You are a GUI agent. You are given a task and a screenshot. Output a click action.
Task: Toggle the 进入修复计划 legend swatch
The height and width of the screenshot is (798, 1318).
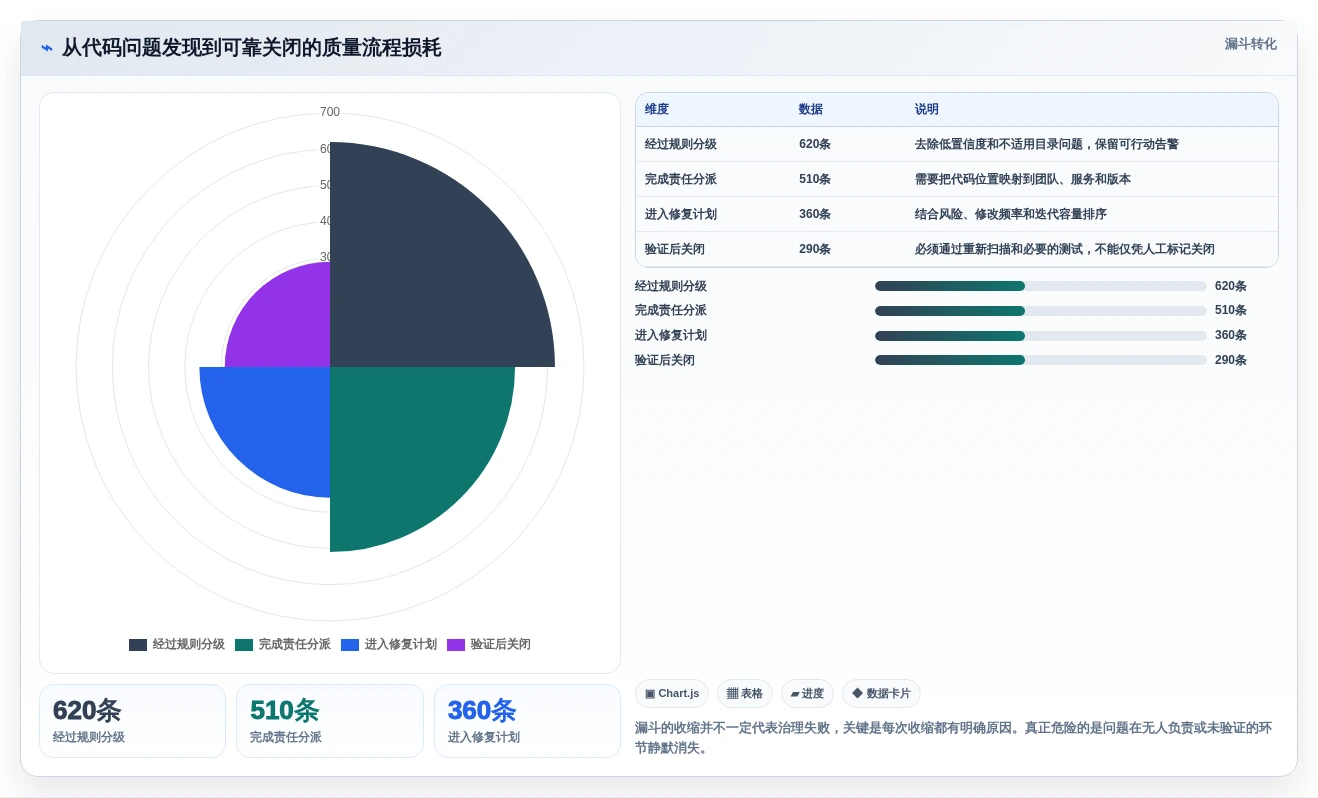tap(350, 645)
